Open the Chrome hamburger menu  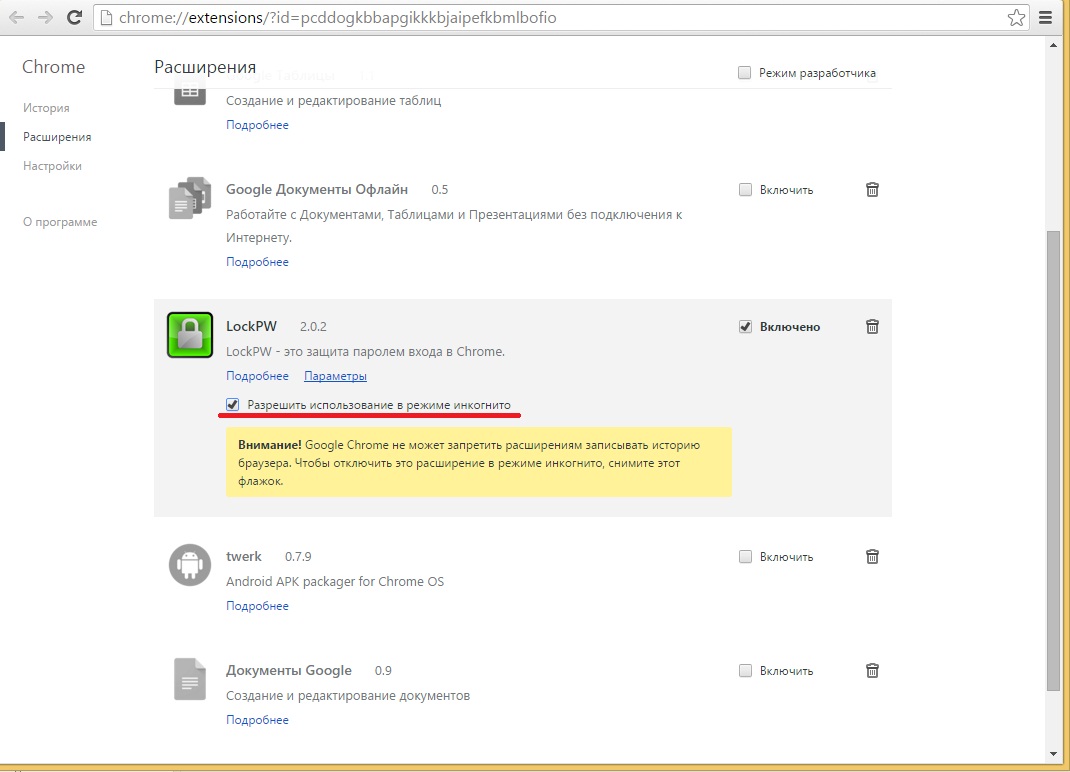[x=1045, y=18]
